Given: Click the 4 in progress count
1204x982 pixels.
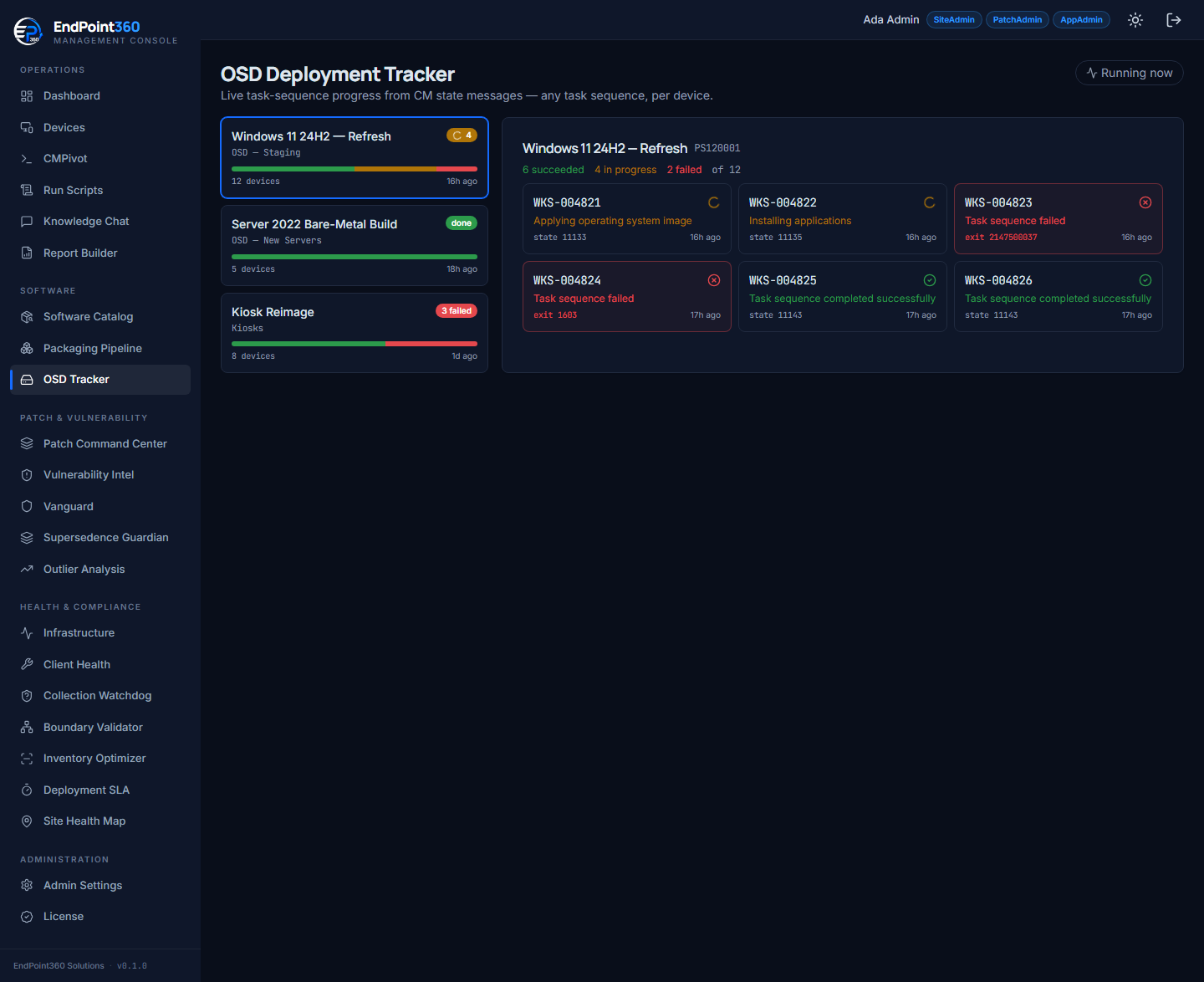Looking at the screenshot, I should click(625, 170).
